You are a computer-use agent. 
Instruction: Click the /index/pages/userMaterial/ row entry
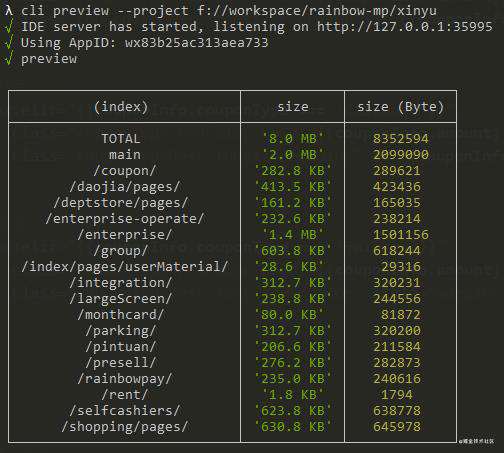pyautogui.click(x=125, y=267)
